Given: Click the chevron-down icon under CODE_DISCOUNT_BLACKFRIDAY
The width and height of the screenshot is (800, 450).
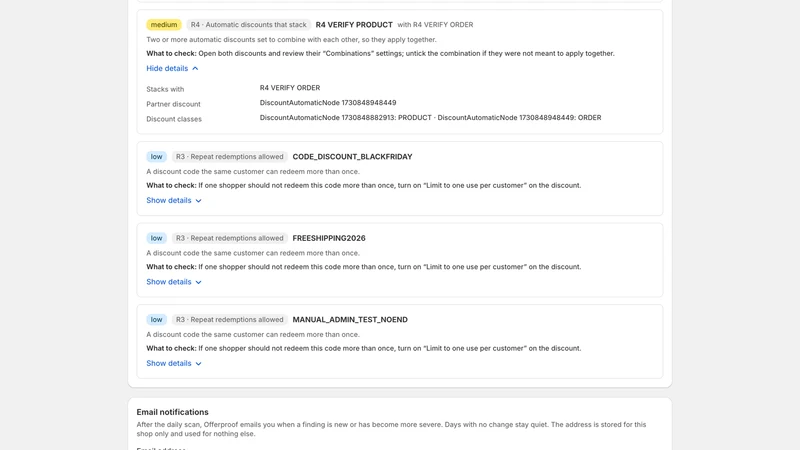Looking at the screenshot, I should pos(198,201).
